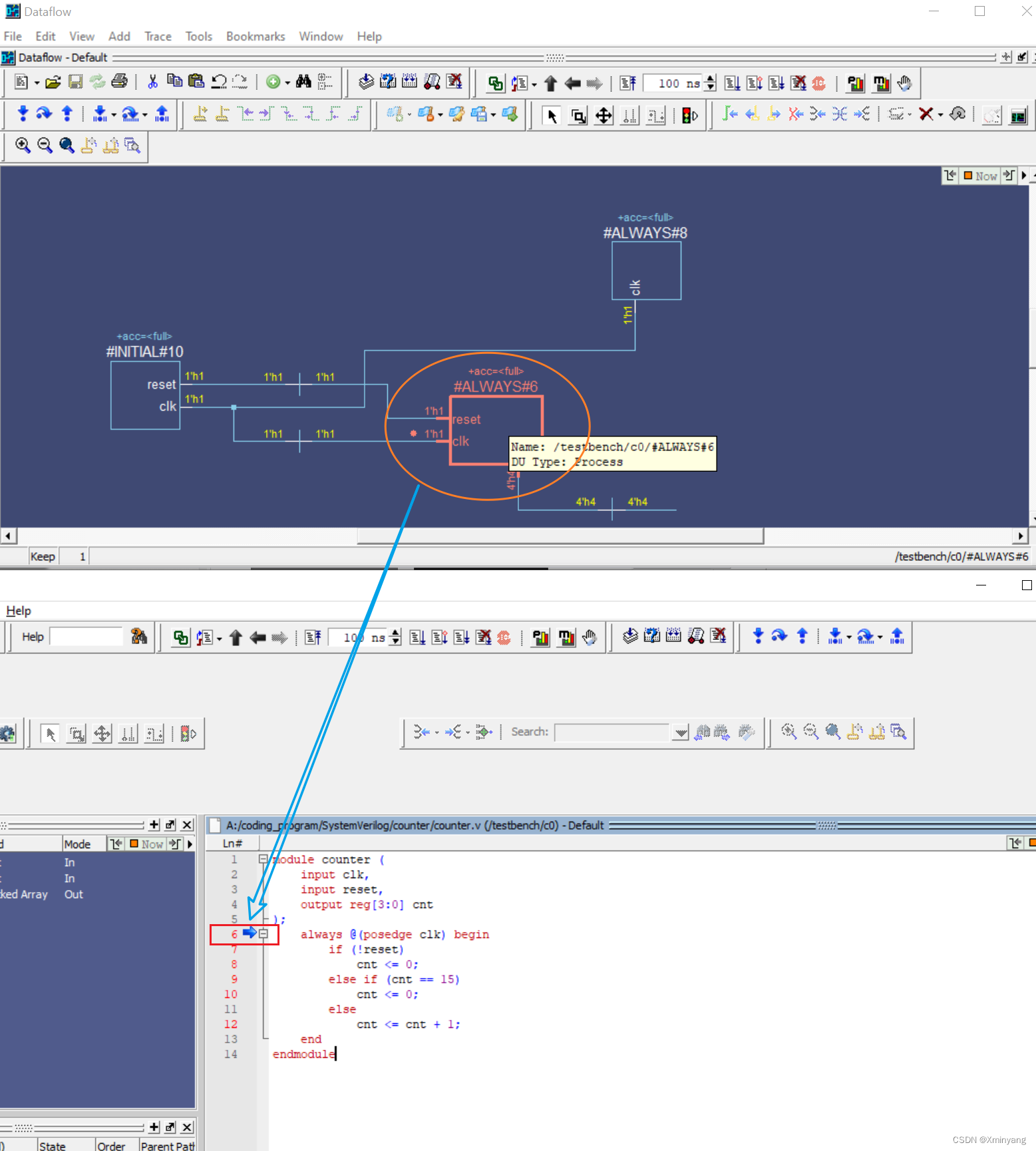The width and height of the screenshot is (1036, 1151).
Task: Toggle the select mode pointer in the lower window
Action: point(50,734)
